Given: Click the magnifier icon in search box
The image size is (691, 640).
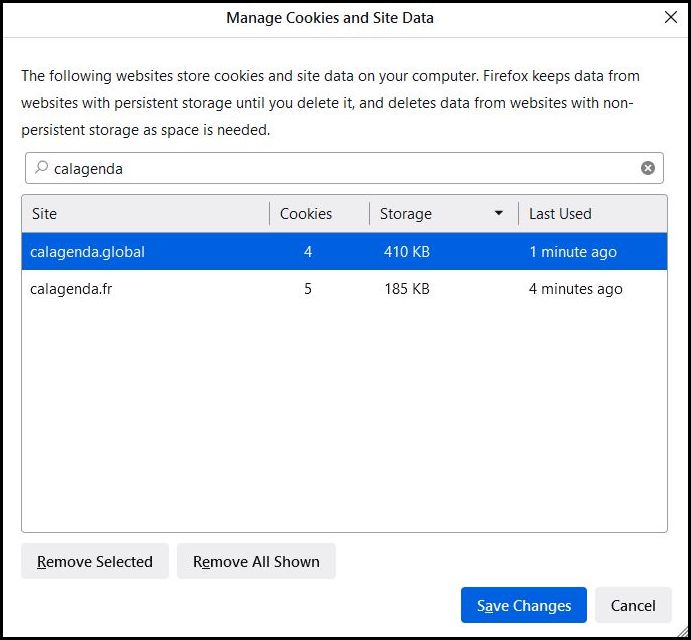Looking at the screenshot, I should [x=41, y=168].
